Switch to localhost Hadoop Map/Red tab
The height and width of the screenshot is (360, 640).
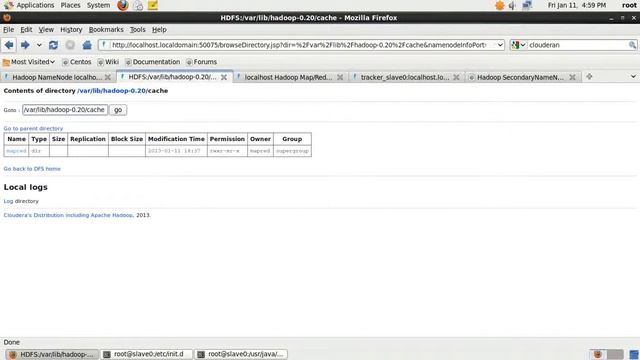pos(288,77)
